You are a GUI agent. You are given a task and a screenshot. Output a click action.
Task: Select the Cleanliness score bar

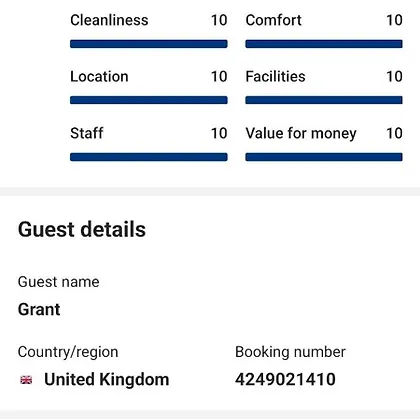point(149,44)
